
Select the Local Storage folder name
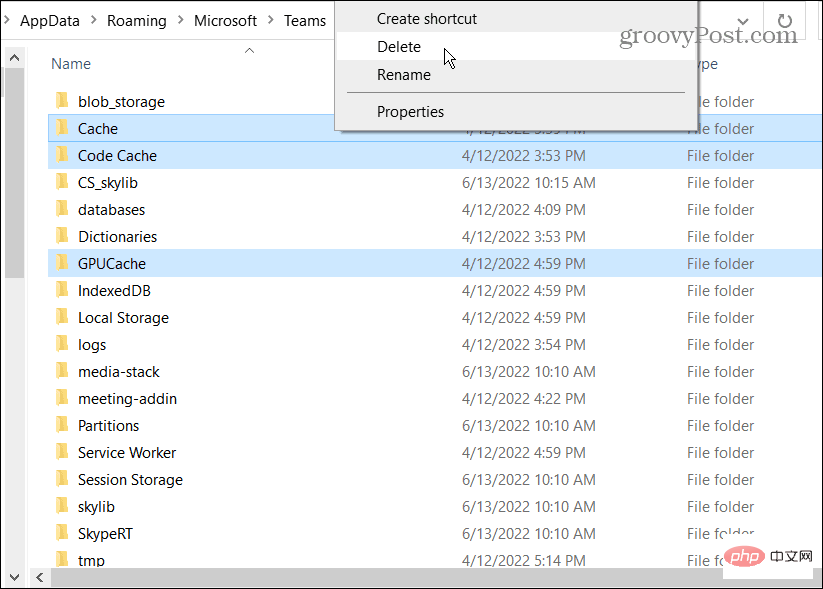[123, 318]
